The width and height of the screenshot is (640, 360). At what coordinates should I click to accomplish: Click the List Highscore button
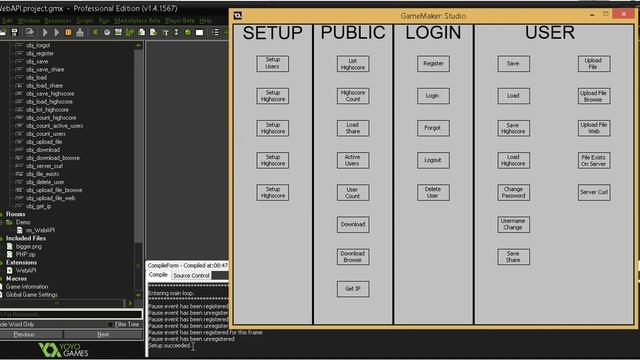pyautogui.click(x=353, y=64)
